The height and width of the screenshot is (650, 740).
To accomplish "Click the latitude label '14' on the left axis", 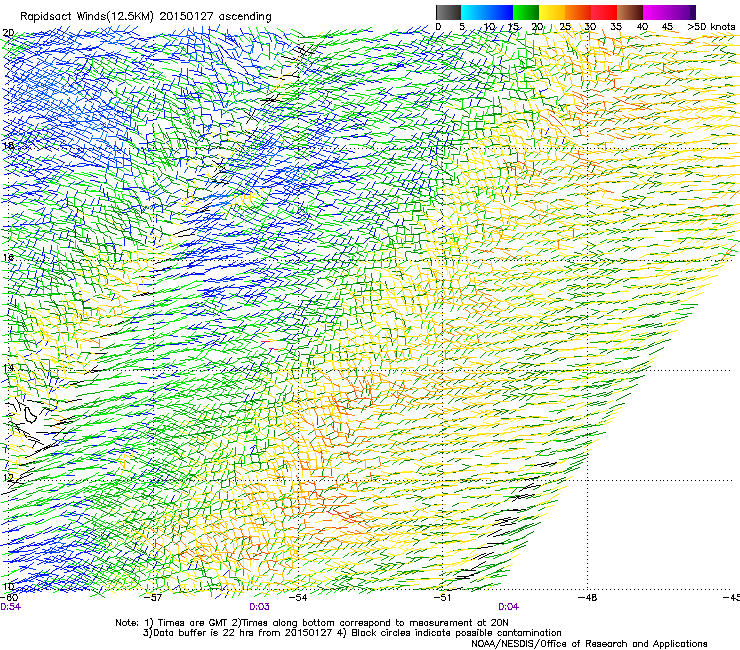I will tap(8, 368).
